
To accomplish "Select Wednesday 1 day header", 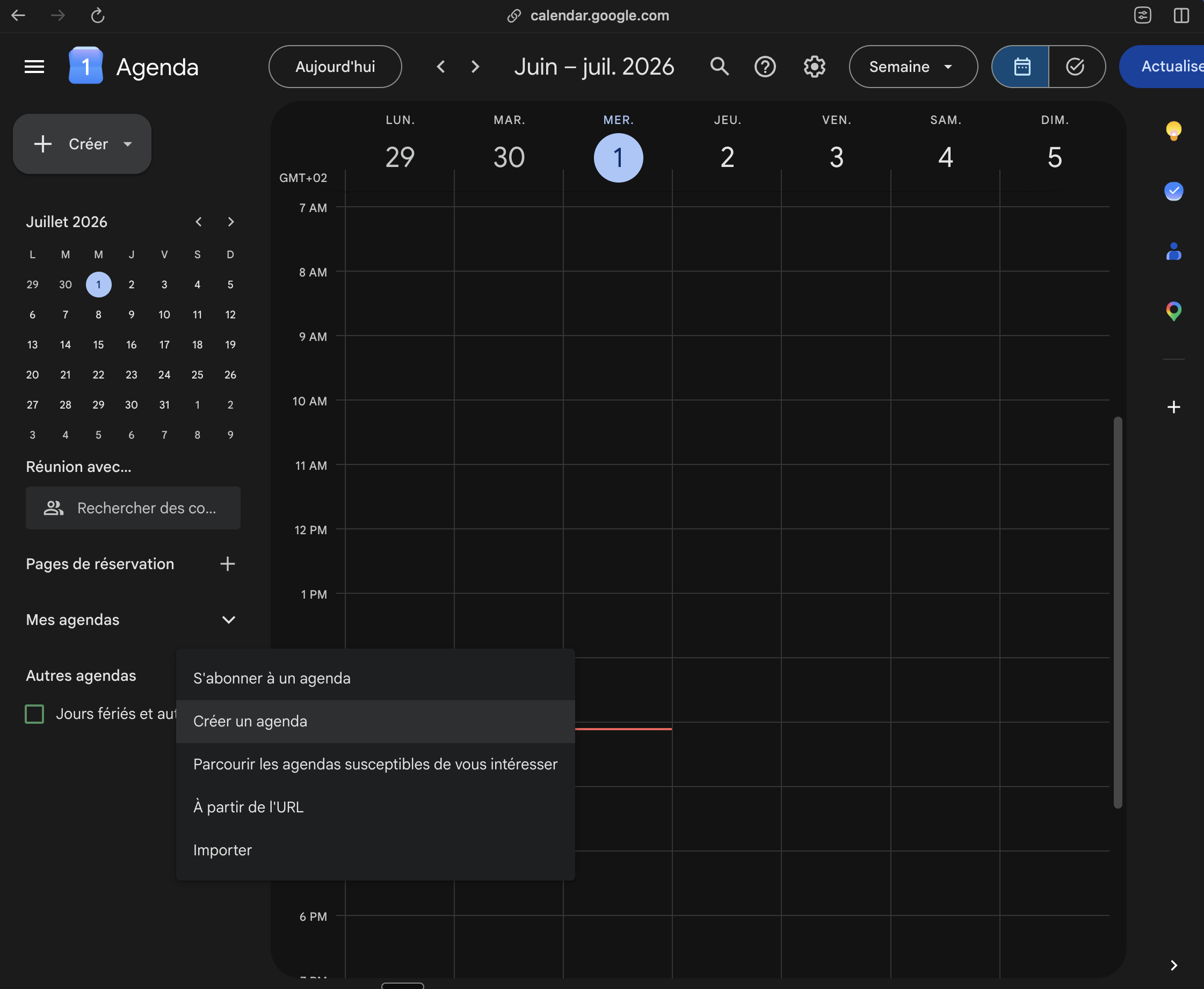I will coord(618,157).
